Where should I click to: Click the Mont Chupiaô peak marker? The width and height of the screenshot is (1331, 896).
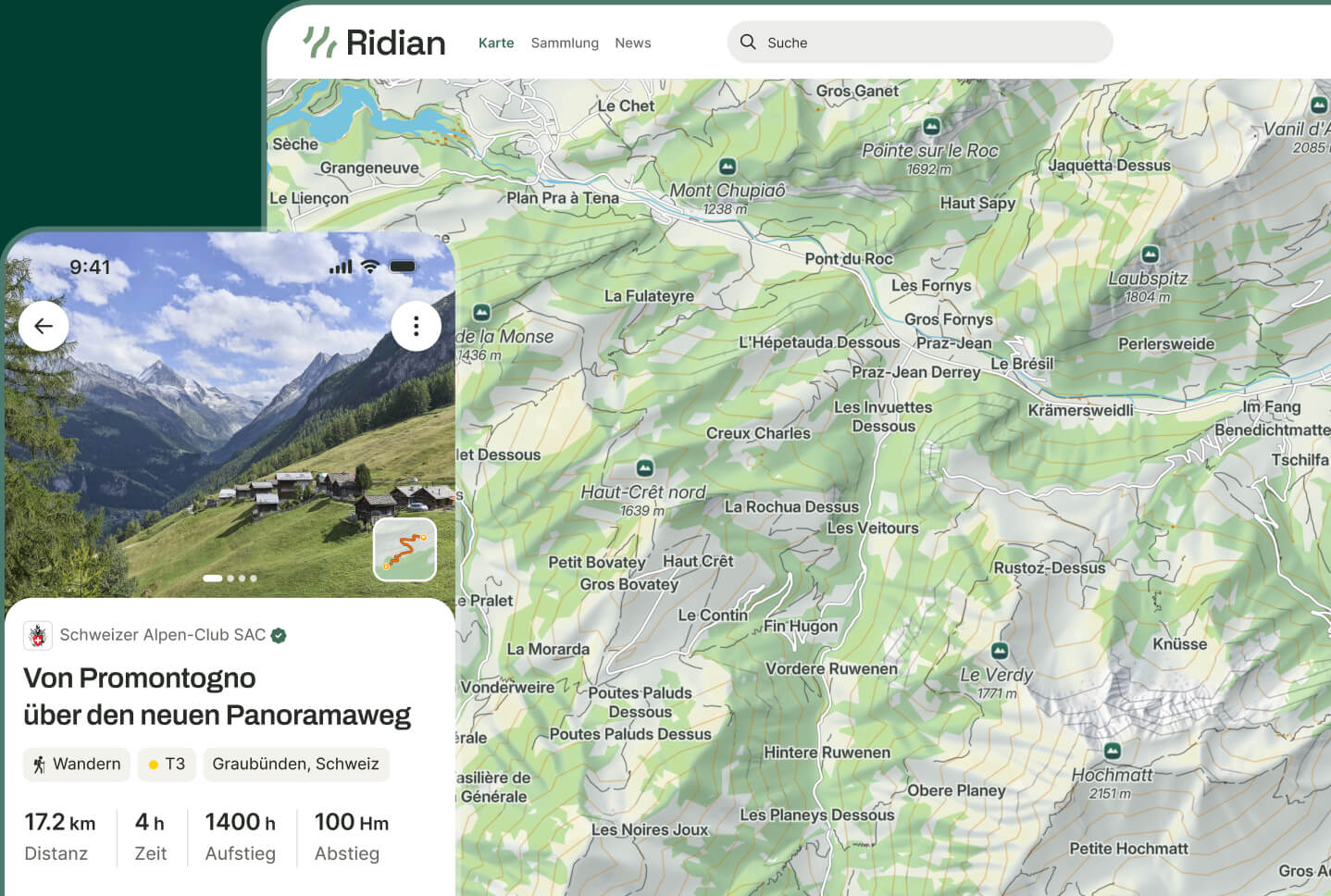(728, 167)
